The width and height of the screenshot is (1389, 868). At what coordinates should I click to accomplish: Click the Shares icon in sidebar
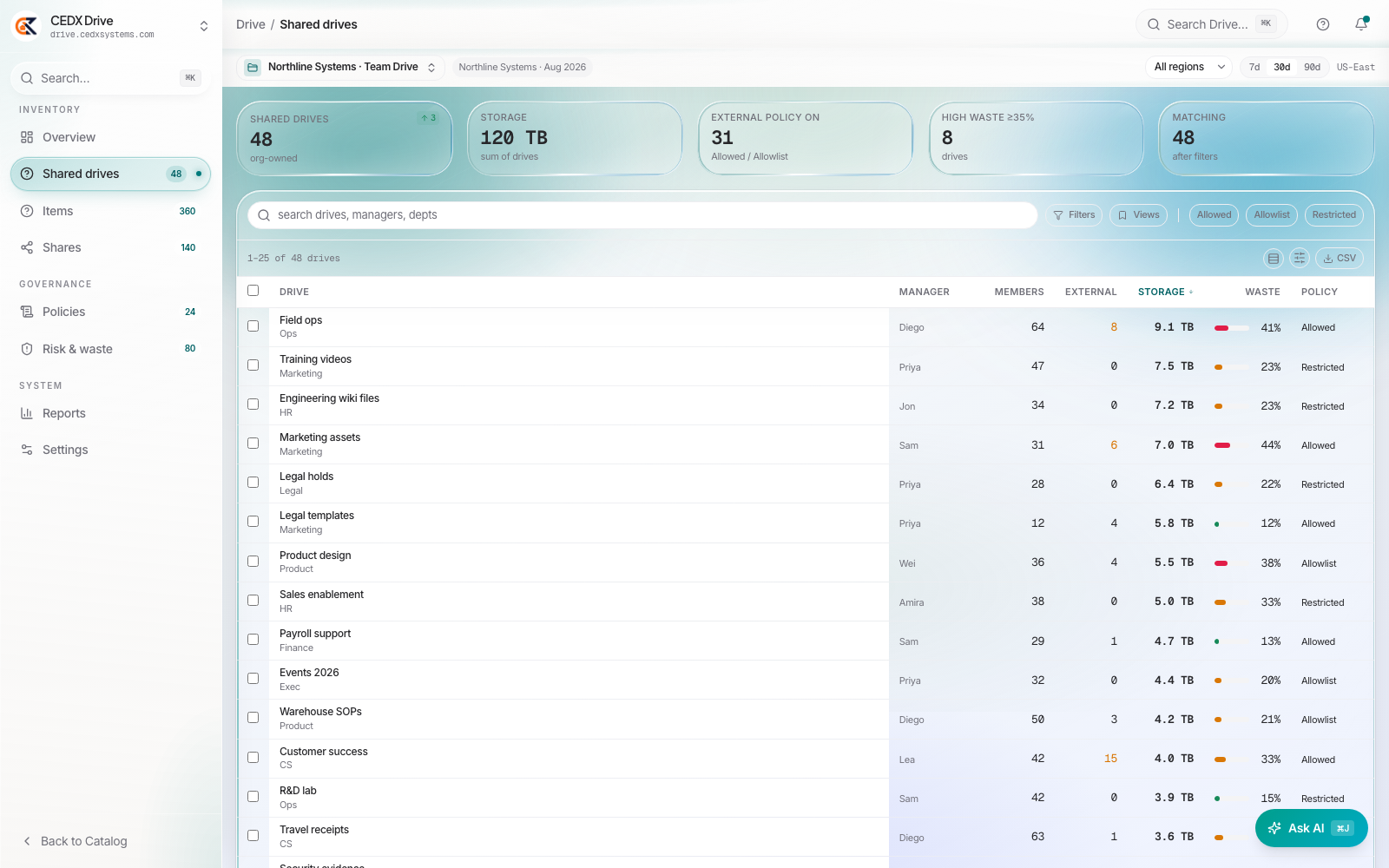pyautogui.click(x=27, y=247)
